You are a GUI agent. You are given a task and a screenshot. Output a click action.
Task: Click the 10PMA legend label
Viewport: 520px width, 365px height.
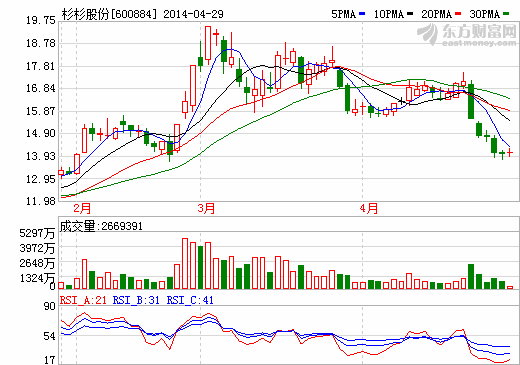point(389,14)
